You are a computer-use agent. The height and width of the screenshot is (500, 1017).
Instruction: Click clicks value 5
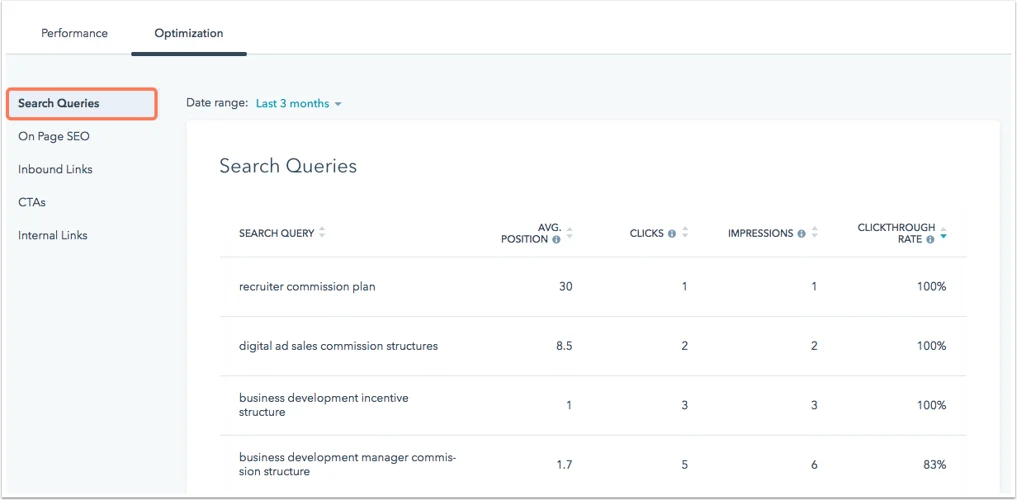pos(684,464)
